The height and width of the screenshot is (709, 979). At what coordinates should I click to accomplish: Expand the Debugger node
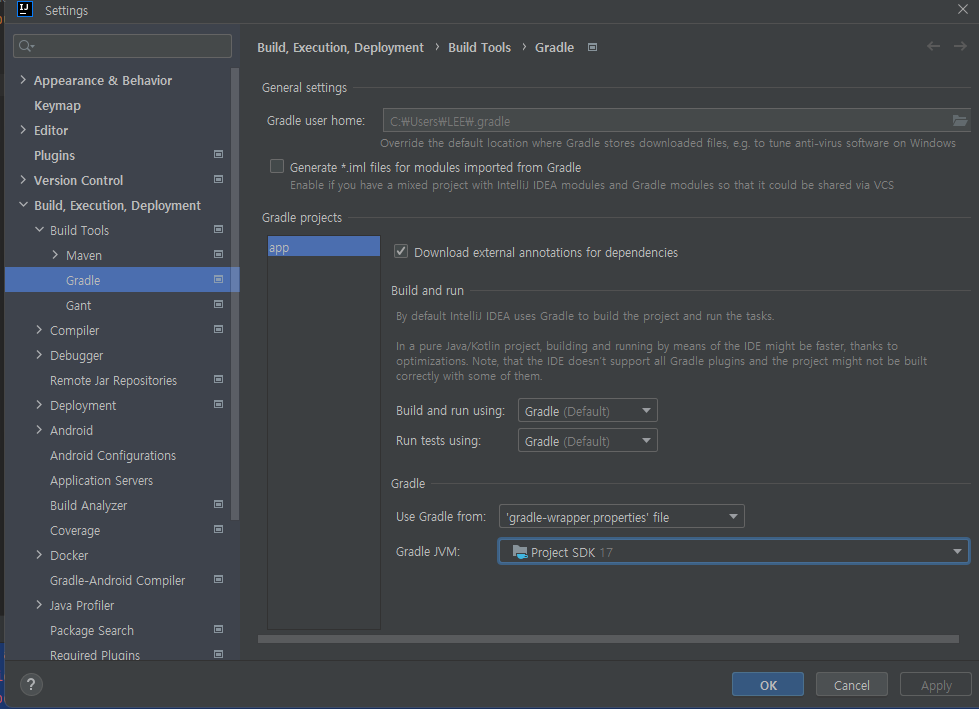[39, 354]
